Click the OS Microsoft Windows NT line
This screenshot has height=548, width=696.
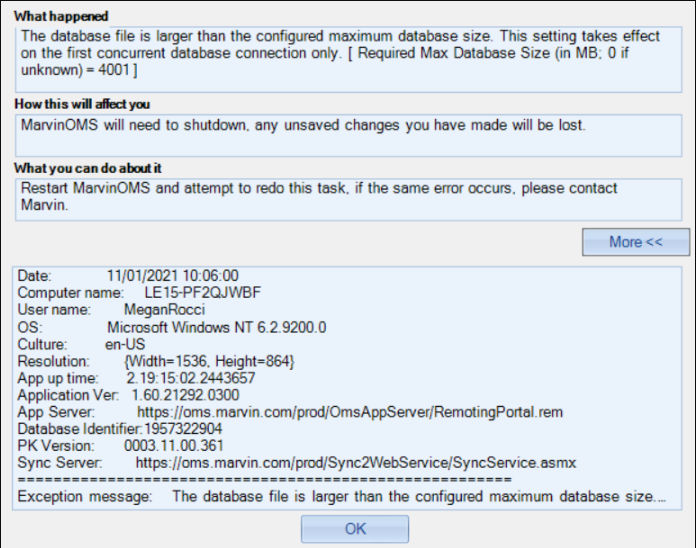pos(172,327)
